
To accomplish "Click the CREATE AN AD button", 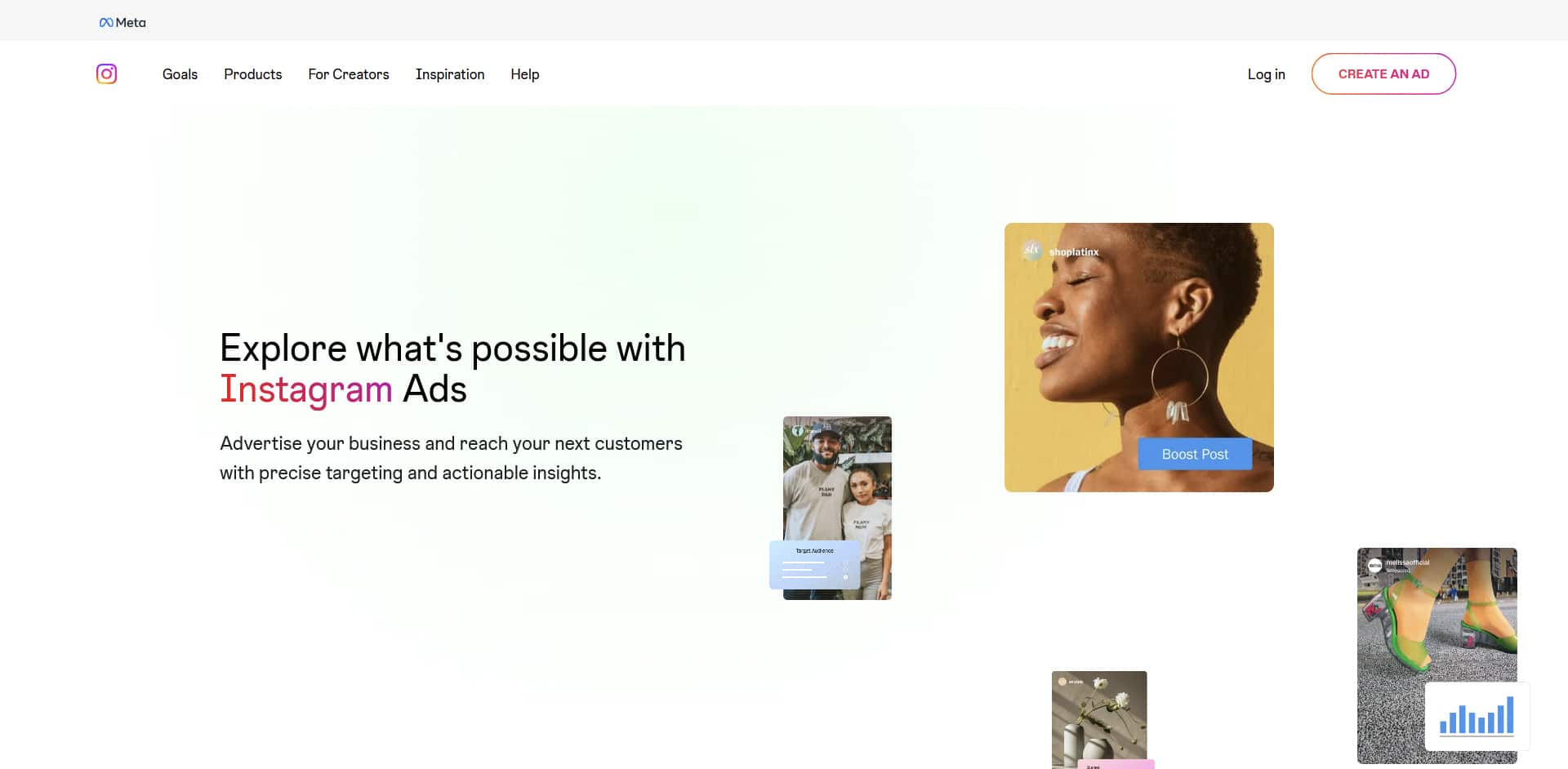I will pyautogui.click(x=1383, y=73).
